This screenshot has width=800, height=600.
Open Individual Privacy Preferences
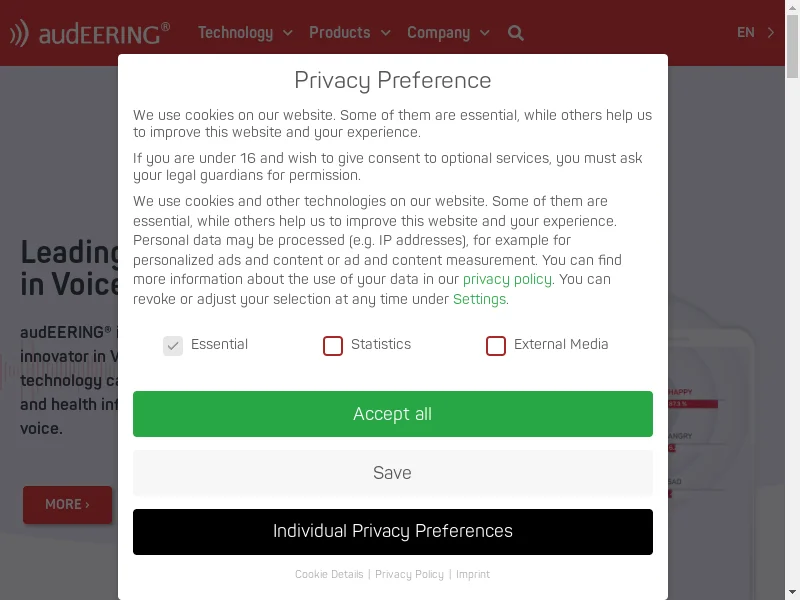point(393,532)
